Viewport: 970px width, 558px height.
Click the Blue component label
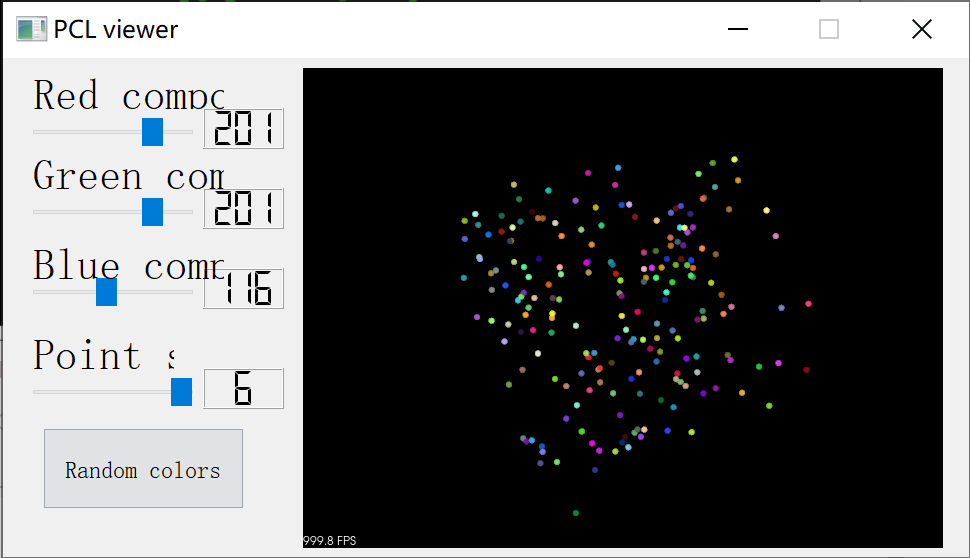pos(129,265)
